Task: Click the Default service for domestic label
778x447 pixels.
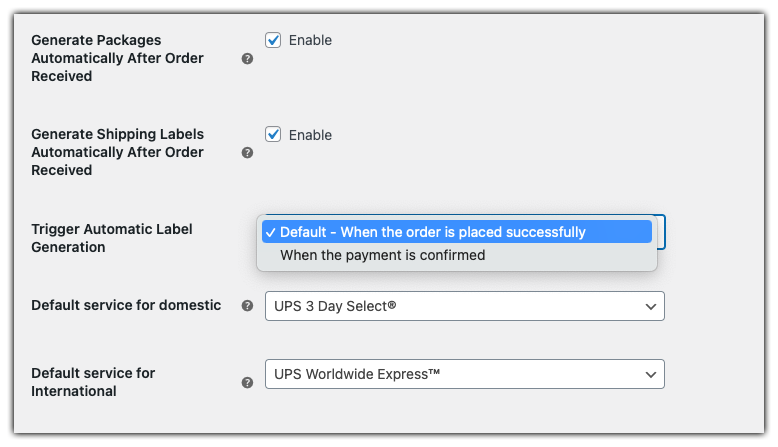Action: pyautogui.click(x=126, y=305)
